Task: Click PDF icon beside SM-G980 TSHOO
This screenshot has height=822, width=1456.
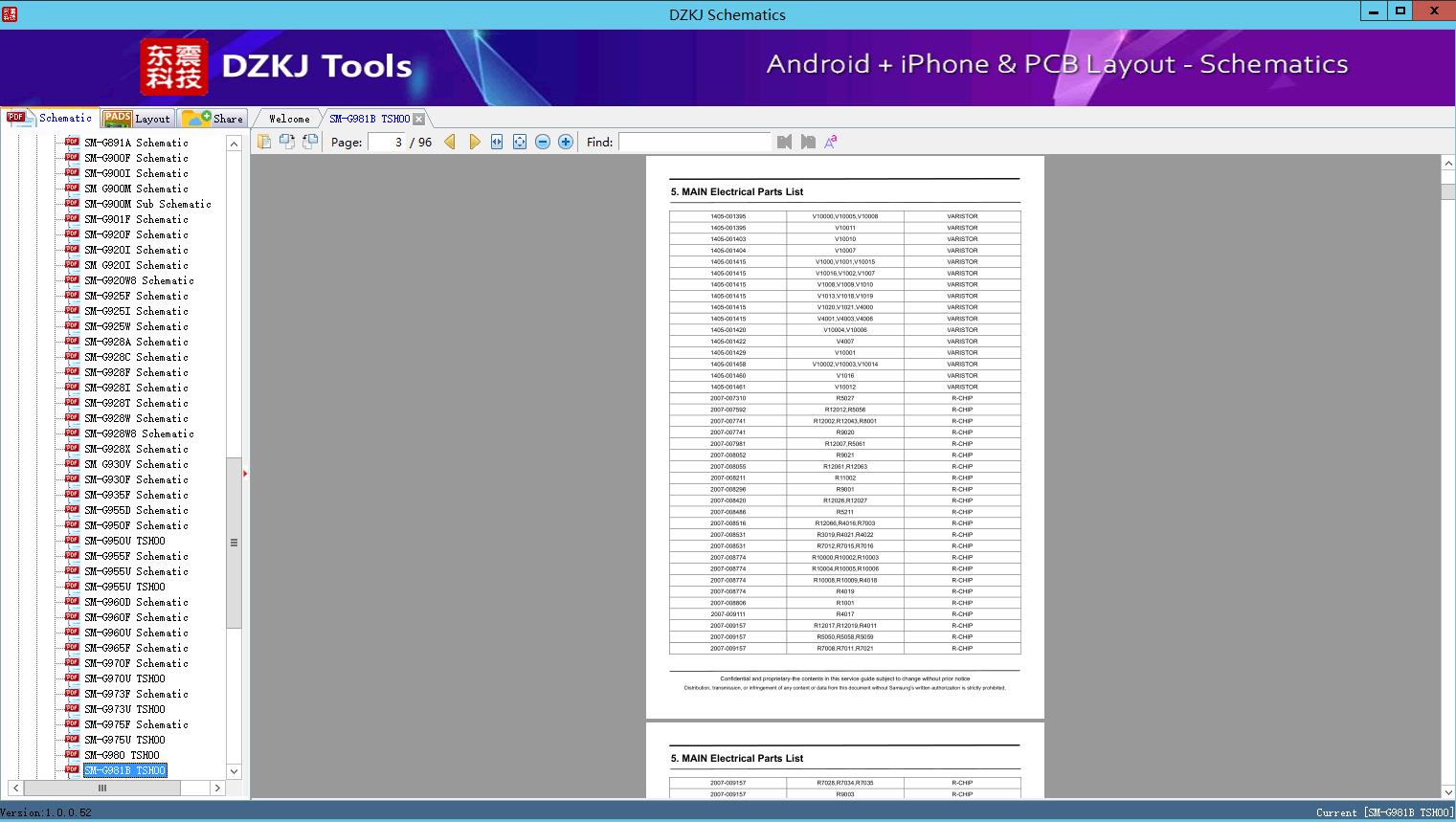Action: tap(72, 754)
